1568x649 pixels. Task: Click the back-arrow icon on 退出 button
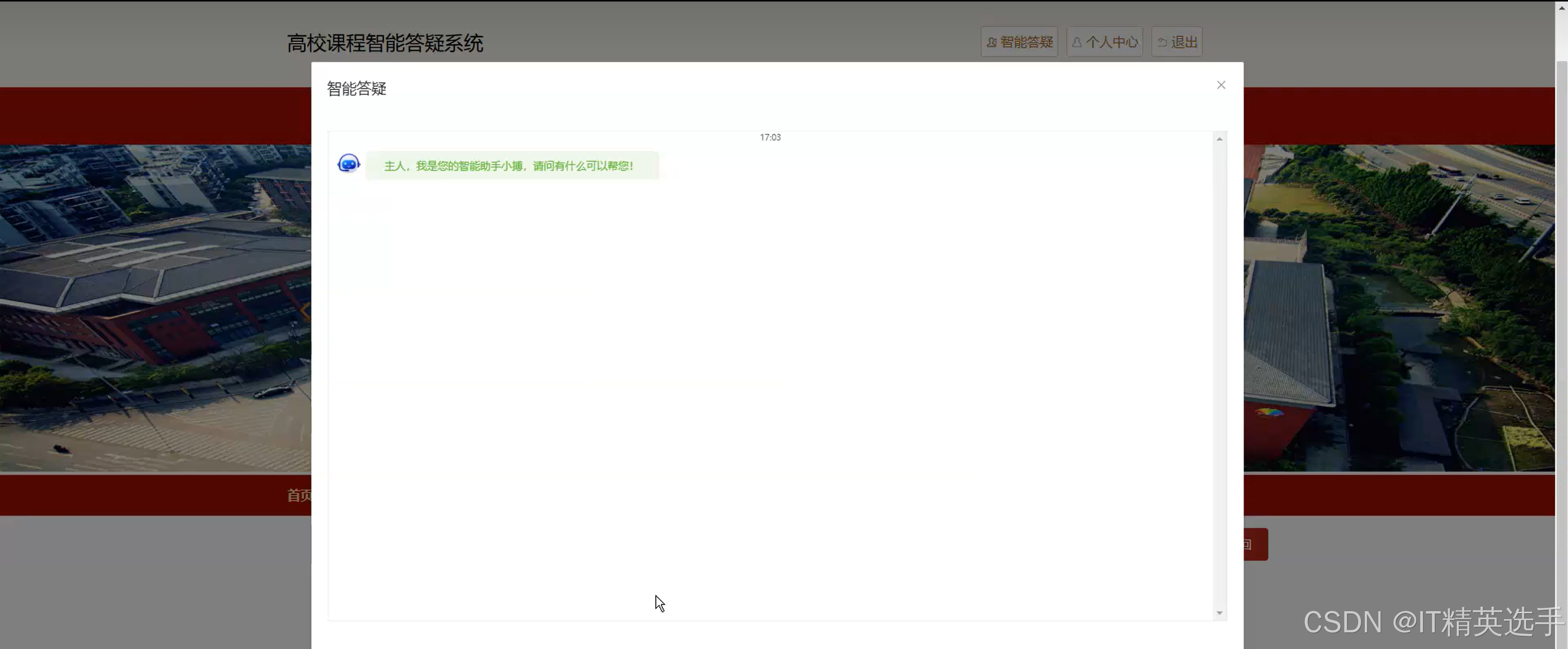1163,41
